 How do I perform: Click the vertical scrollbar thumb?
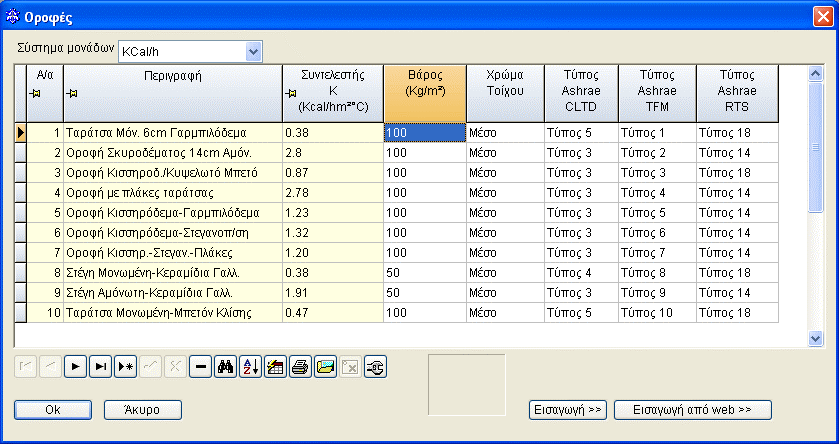(x=815, y=147)
